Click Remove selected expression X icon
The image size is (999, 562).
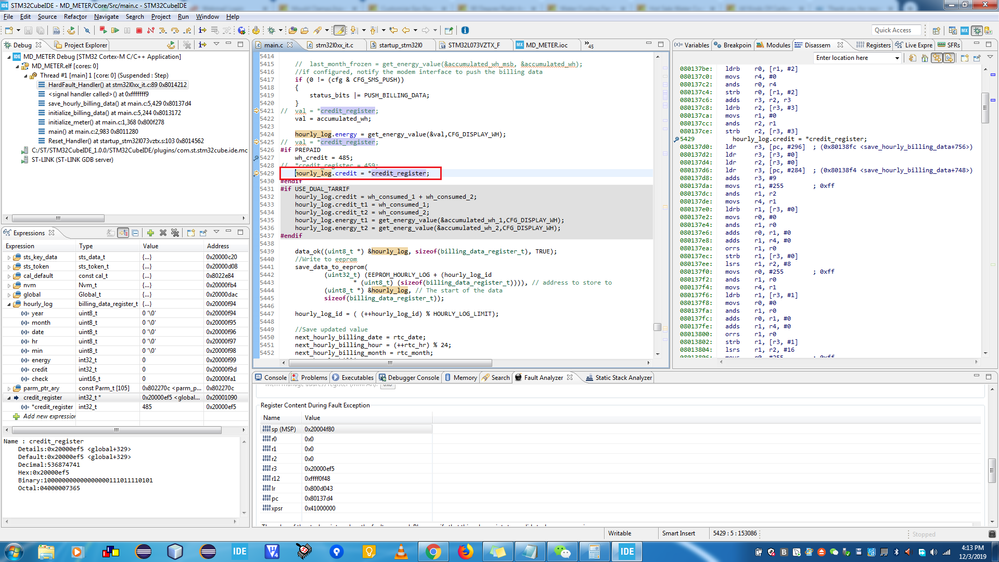pyautogui.click(x=163, y=233)
